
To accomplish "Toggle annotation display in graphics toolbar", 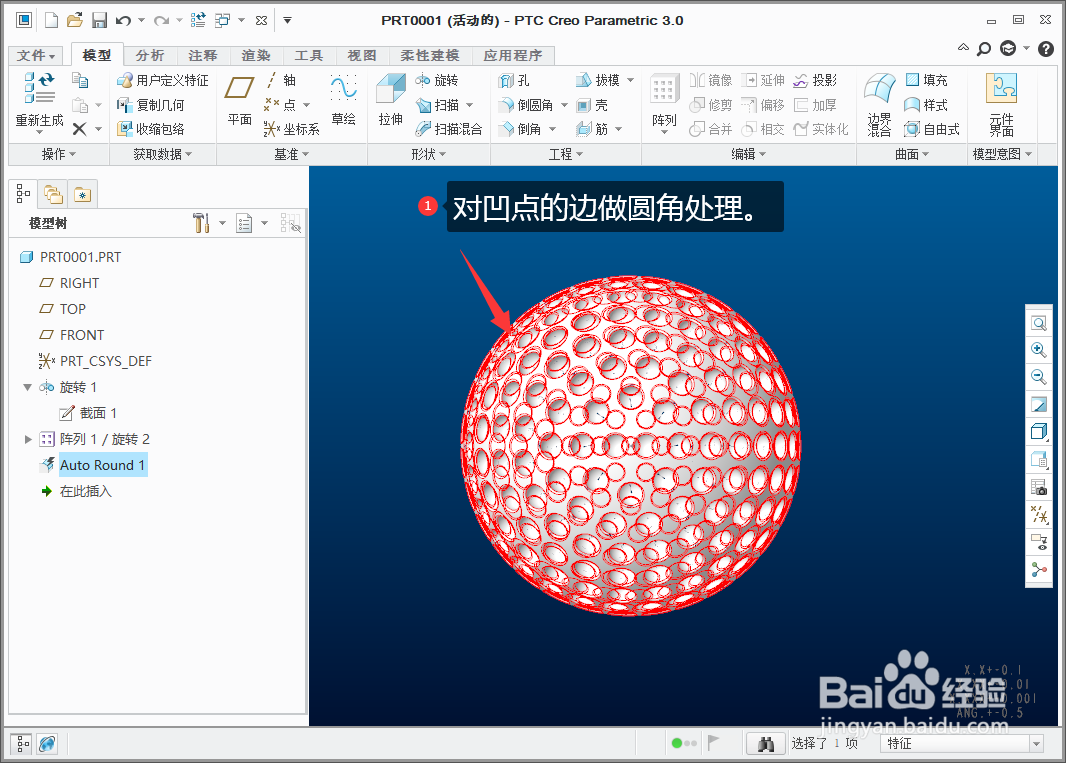I will [1039, 542].
